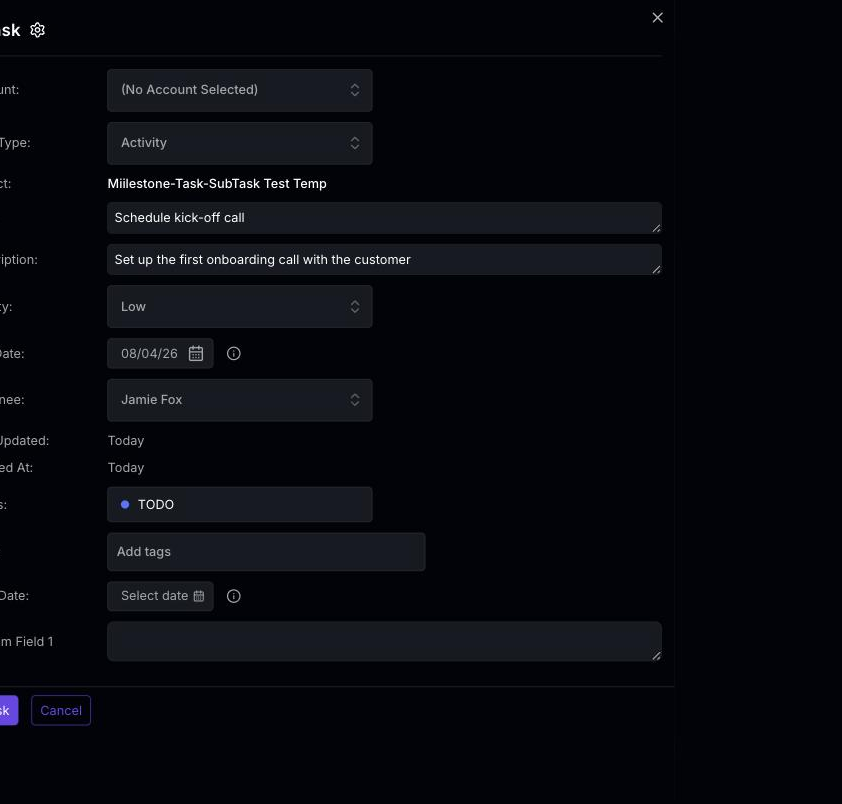Change assignee from Jamie Fox dropdown

239,400
